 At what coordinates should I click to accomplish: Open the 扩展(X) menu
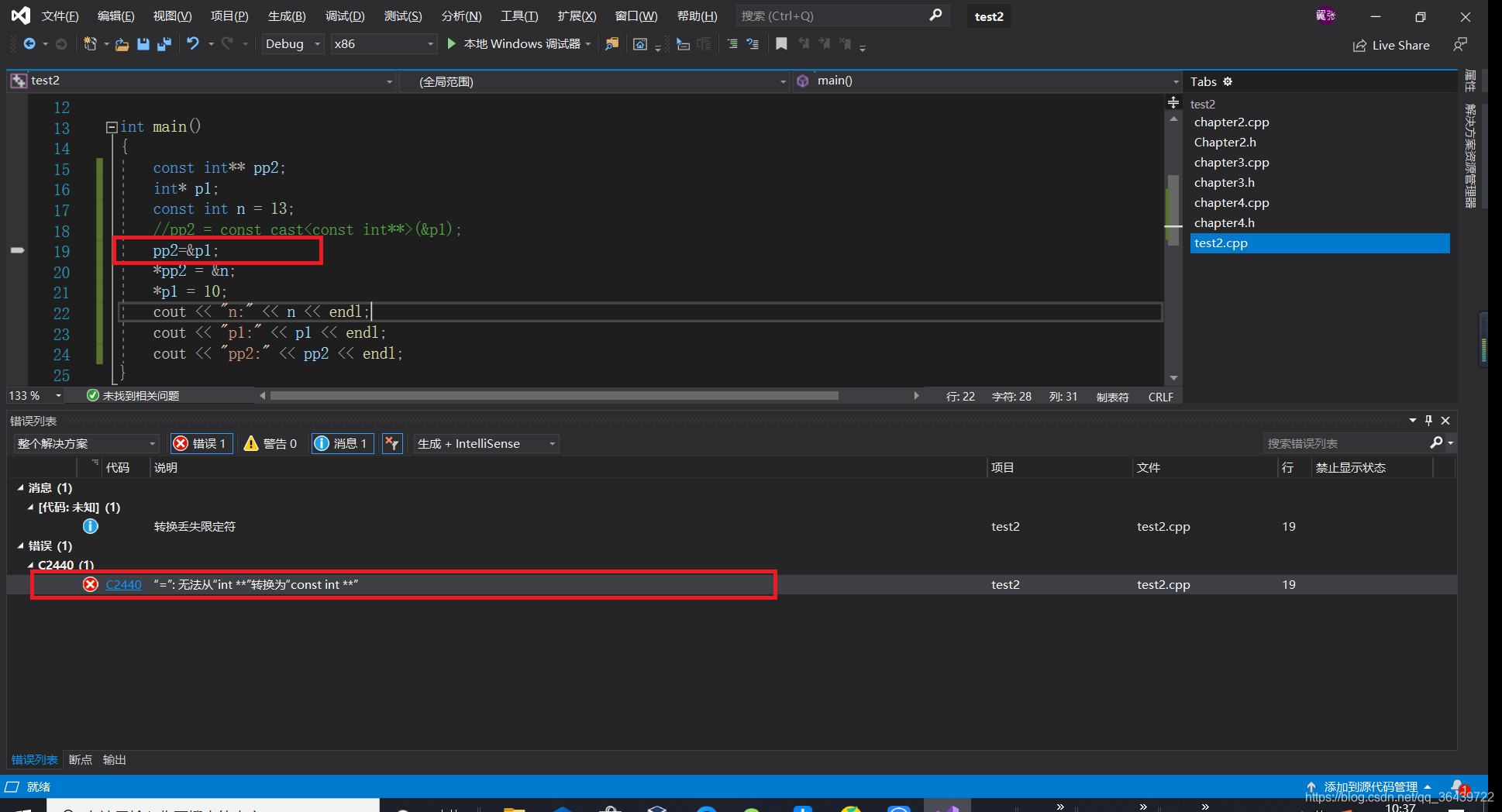point(577,15)
